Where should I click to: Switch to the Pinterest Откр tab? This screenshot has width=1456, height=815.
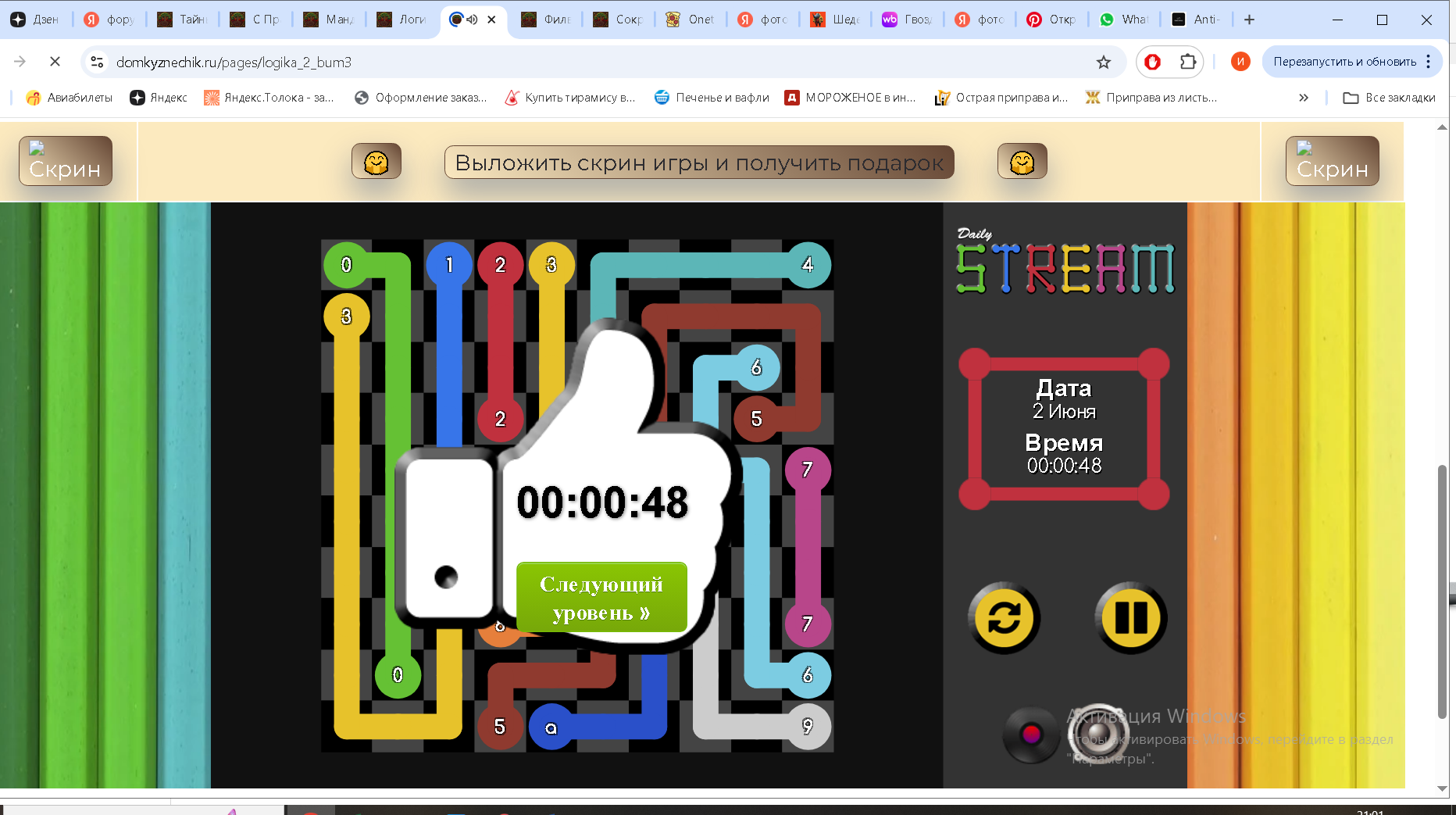tap(1052, 20)
